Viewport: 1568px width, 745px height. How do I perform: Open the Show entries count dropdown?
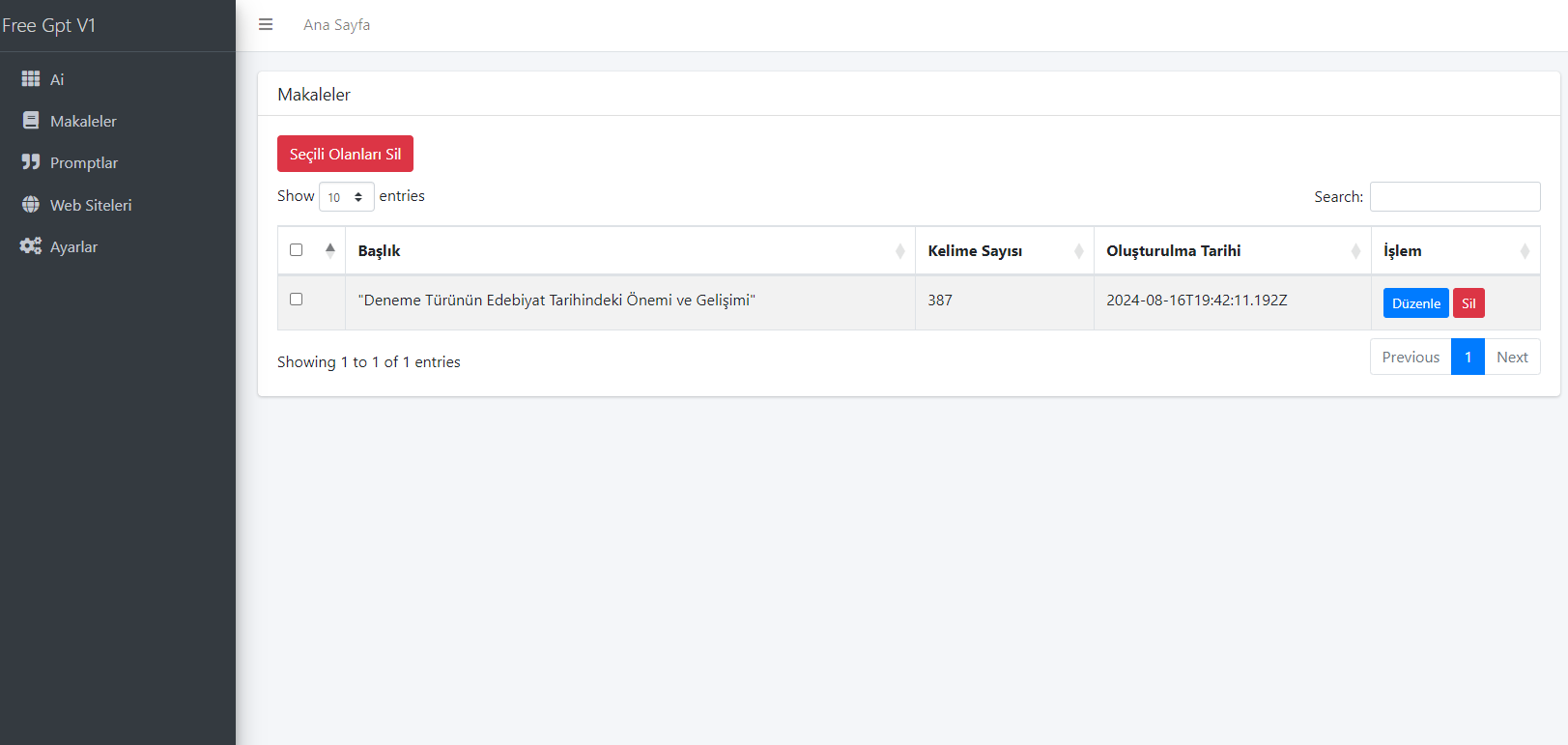(x=347, y=197)
